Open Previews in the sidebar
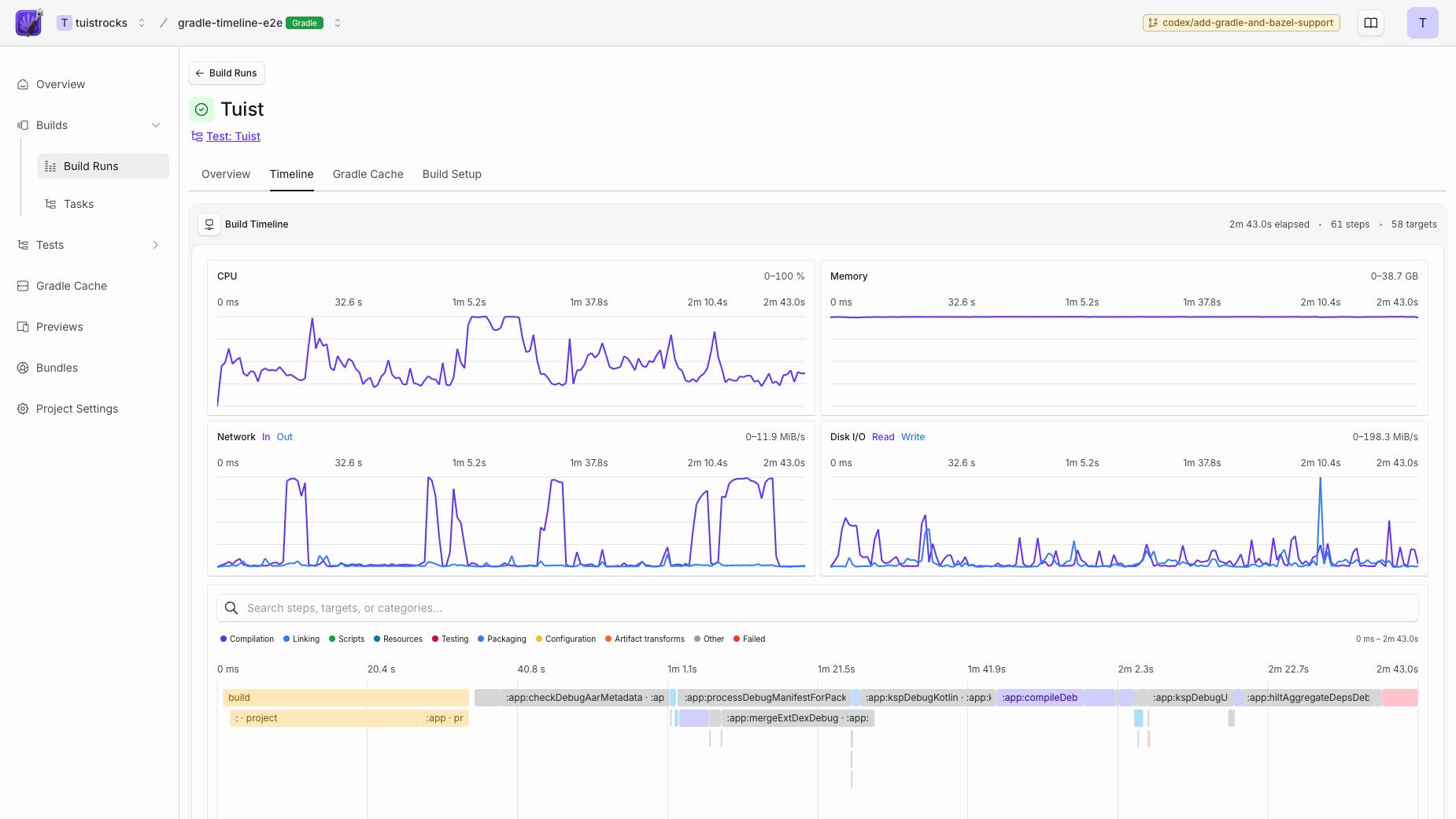This screenshot has height=819, width=1456. click(89, 327)
